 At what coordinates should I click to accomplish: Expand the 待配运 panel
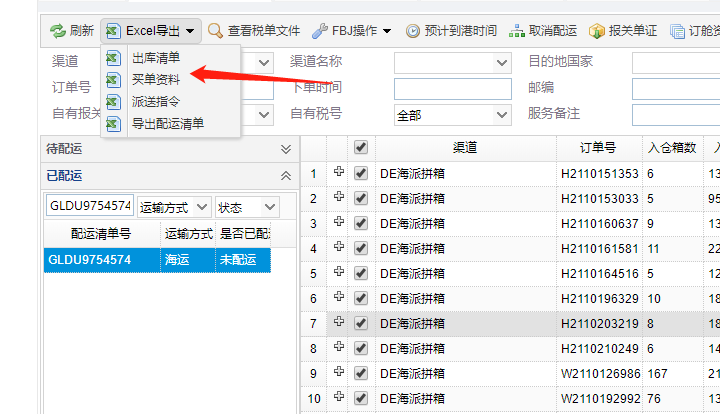click(286, 149)
